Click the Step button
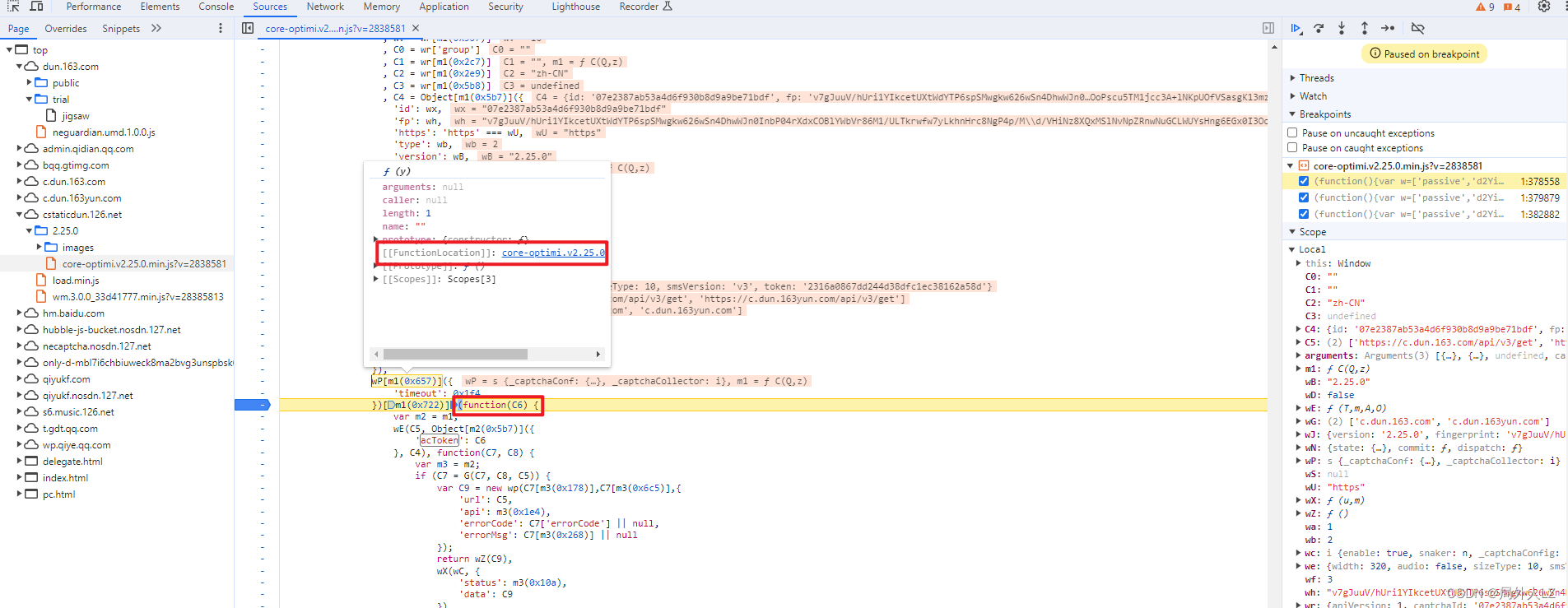Screen dimensions: 1568x608 [1388, 28]
